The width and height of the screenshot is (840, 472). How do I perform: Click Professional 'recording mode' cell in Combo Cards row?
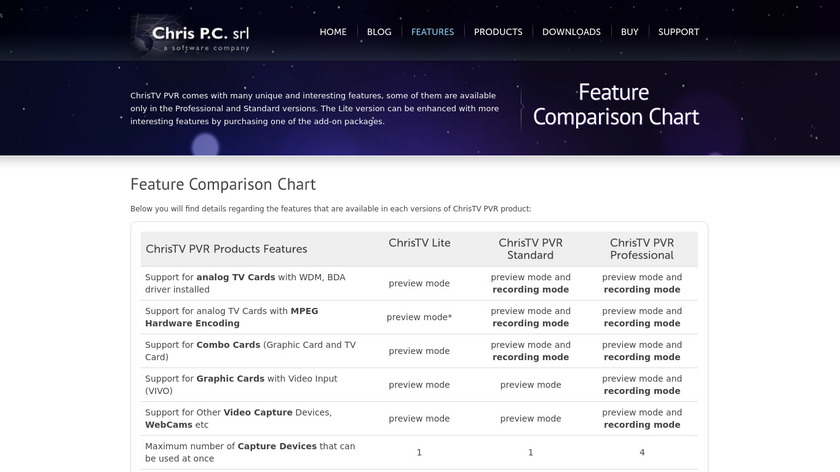642,350
